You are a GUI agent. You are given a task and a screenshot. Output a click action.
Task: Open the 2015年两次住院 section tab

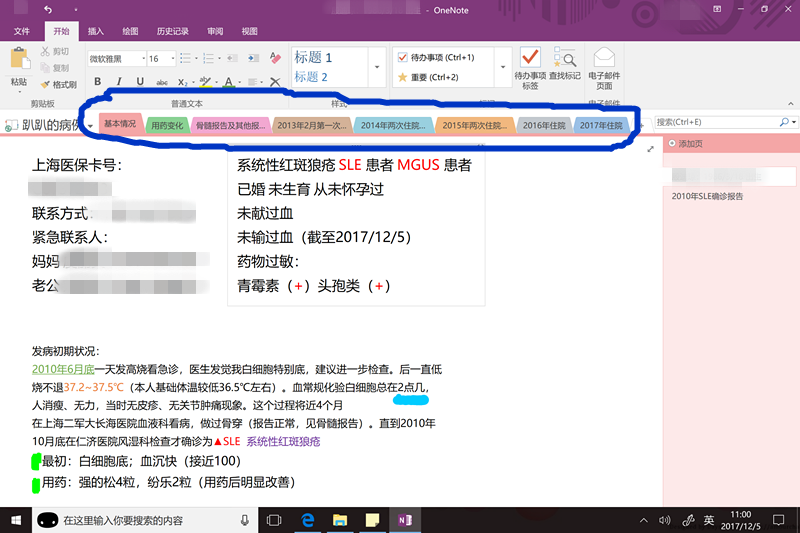click(x=474, y=125)
